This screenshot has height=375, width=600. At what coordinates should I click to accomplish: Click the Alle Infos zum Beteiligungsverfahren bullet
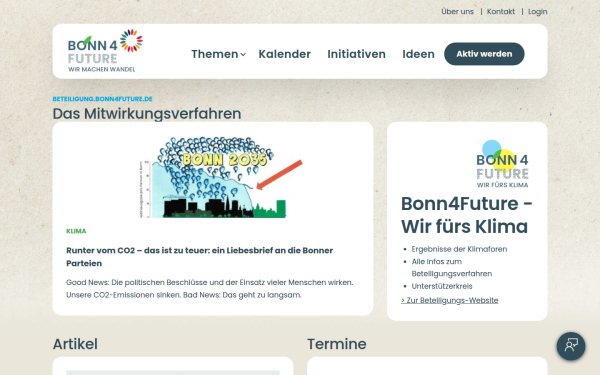452,267
